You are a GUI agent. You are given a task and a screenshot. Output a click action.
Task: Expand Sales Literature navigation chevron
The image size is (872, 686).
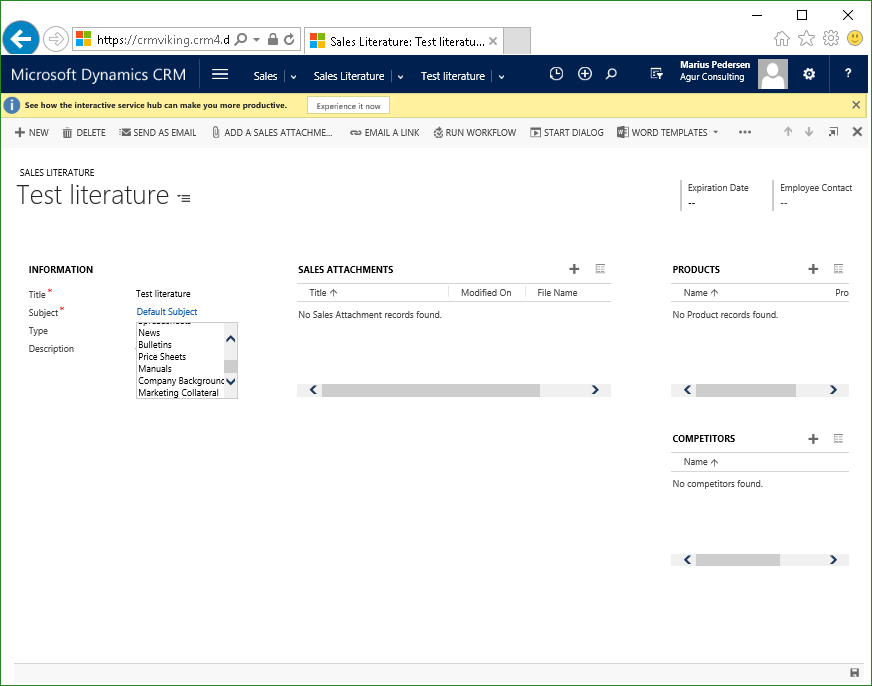coord(400,77)
